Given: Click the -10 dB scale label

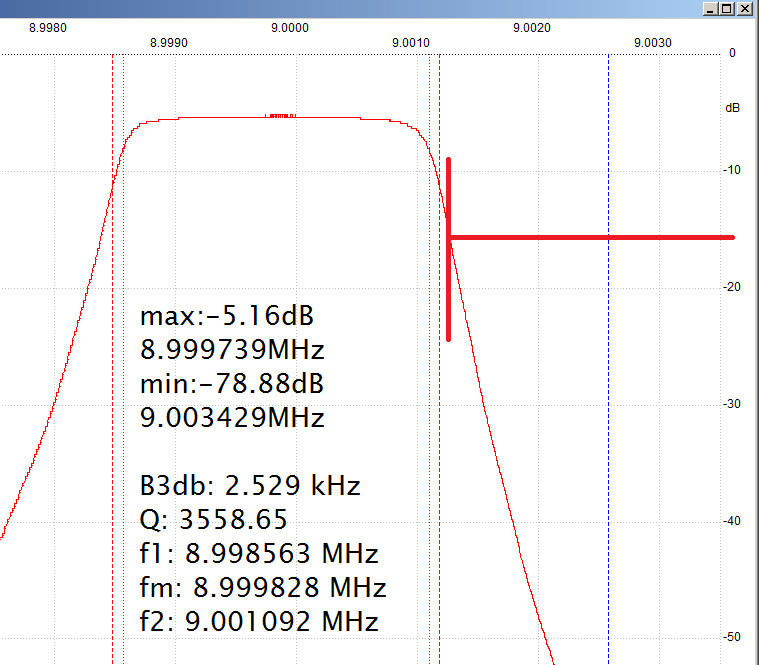Looking at the screenshot, I should point(732,170).
